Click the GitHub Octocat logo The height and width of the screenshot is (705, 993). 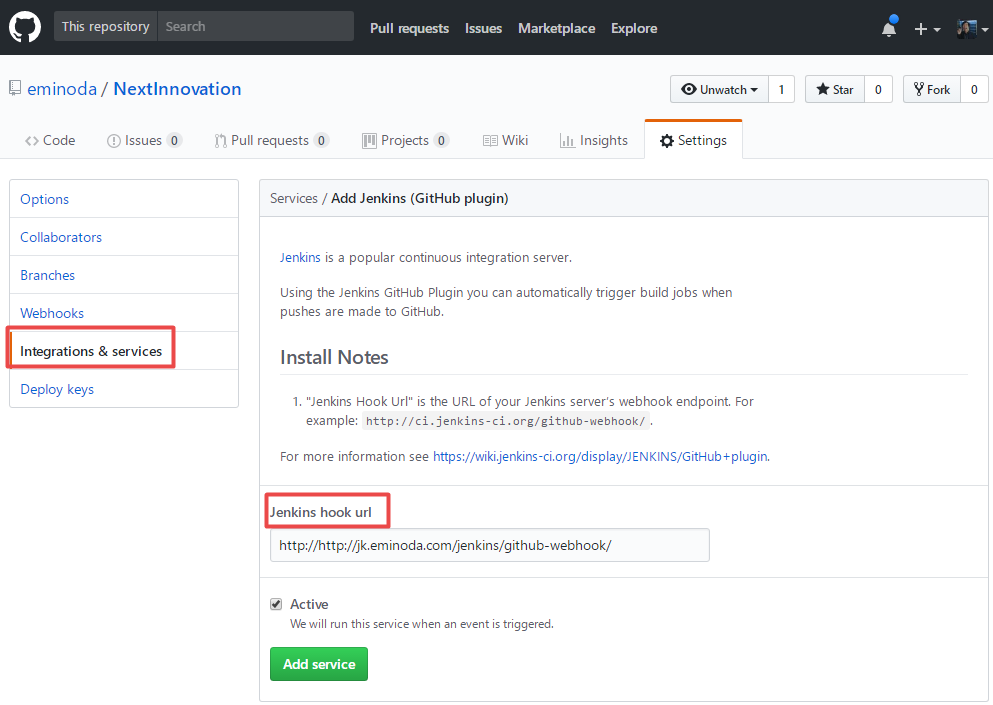(x=25, y=27)
